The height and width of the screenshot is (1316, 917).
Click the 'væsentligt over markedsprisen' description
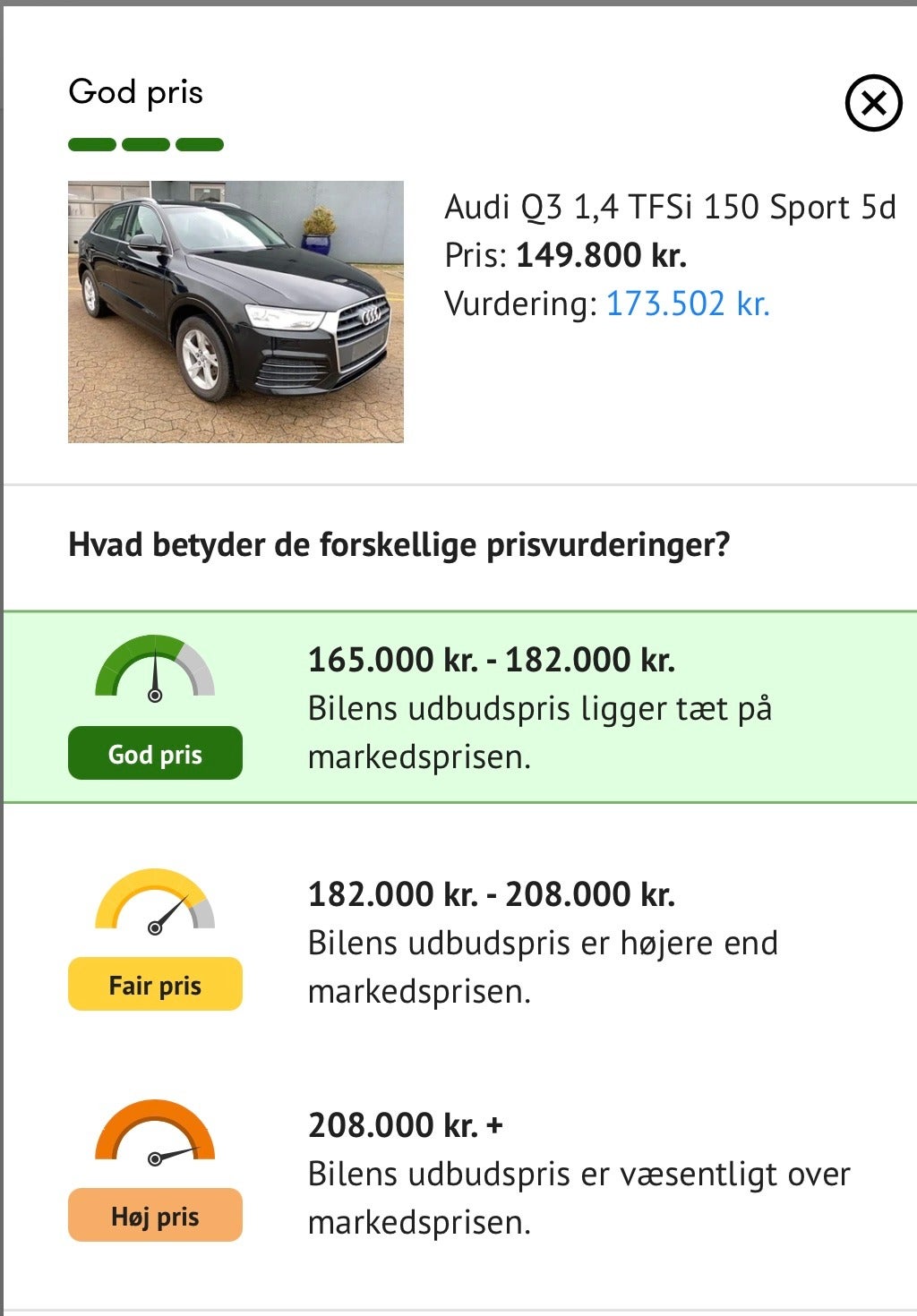(578, 1198)
